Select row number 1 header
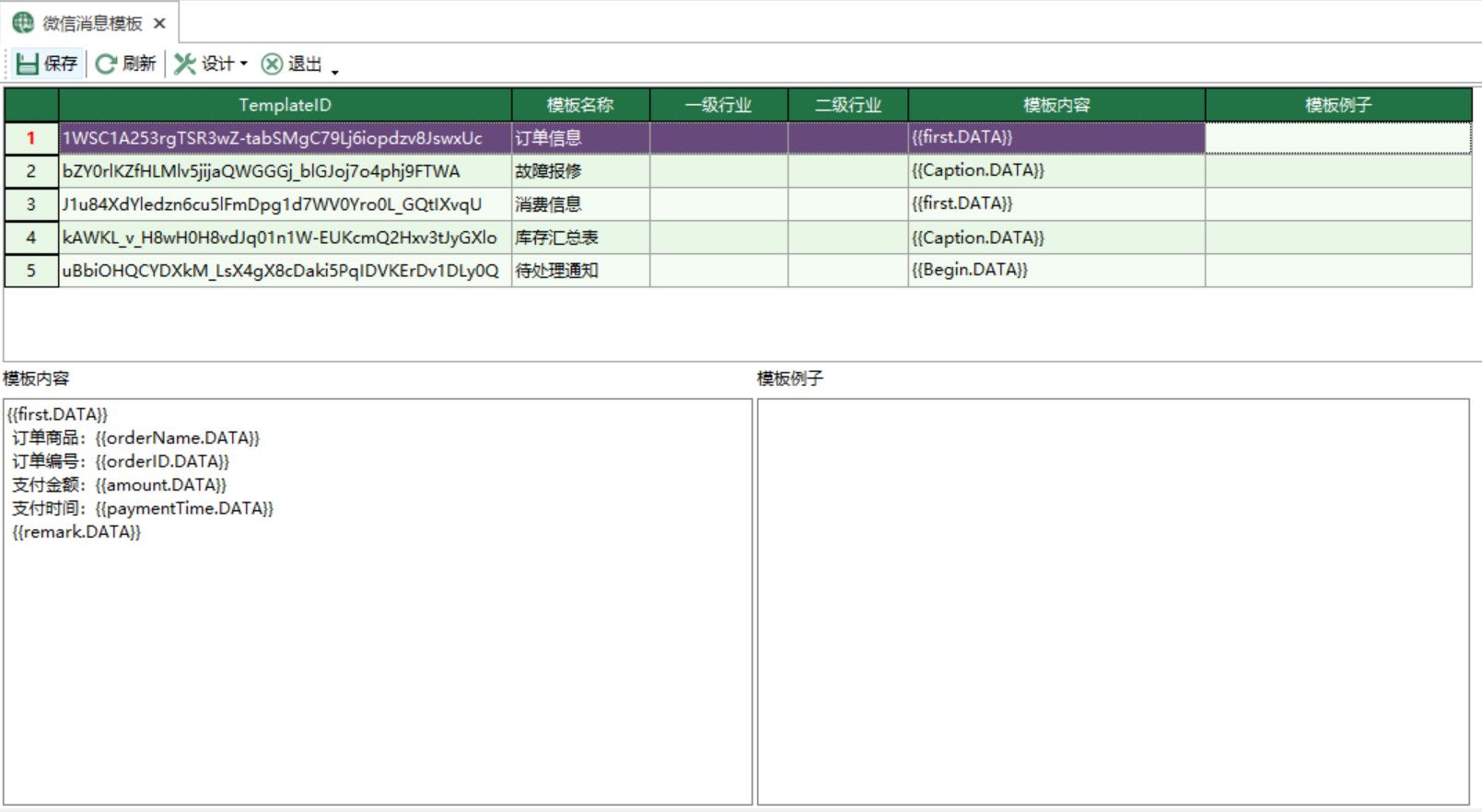 [x=31, y=138]
